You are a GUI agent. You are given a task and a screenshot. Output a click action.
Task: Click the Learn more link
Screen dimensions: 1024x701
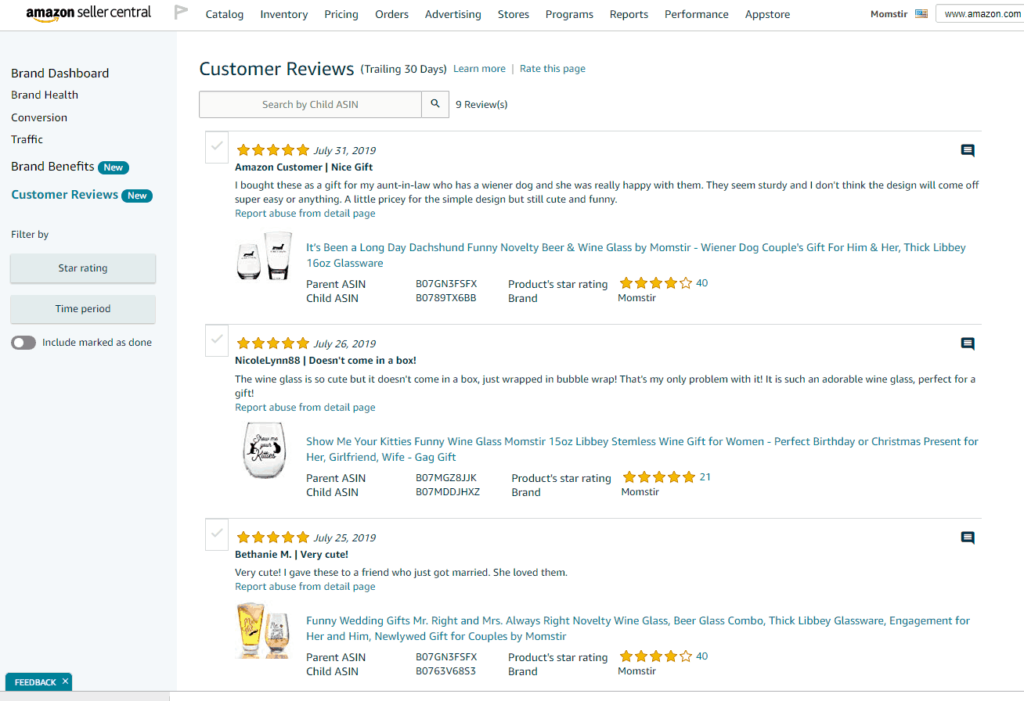pos(479,68)
